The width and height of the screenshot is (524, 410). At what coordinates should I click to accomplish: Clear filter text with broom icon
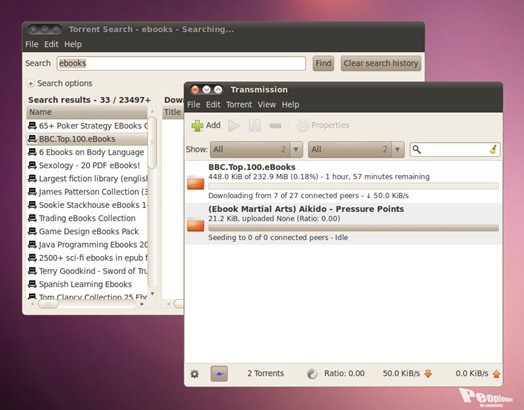tap(493, 149)
